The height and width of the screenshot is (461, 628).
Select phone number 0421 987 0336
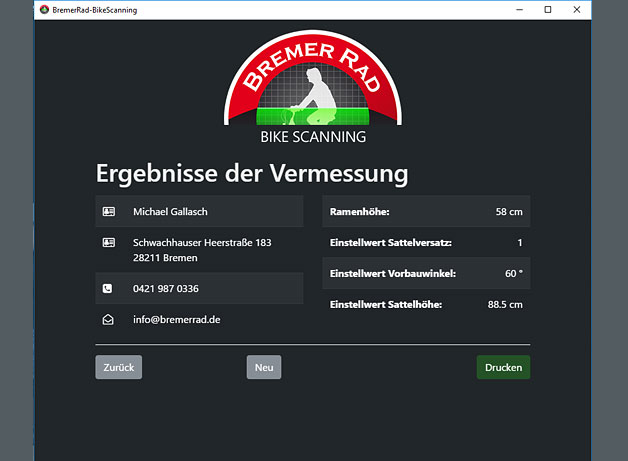point(166,288)
